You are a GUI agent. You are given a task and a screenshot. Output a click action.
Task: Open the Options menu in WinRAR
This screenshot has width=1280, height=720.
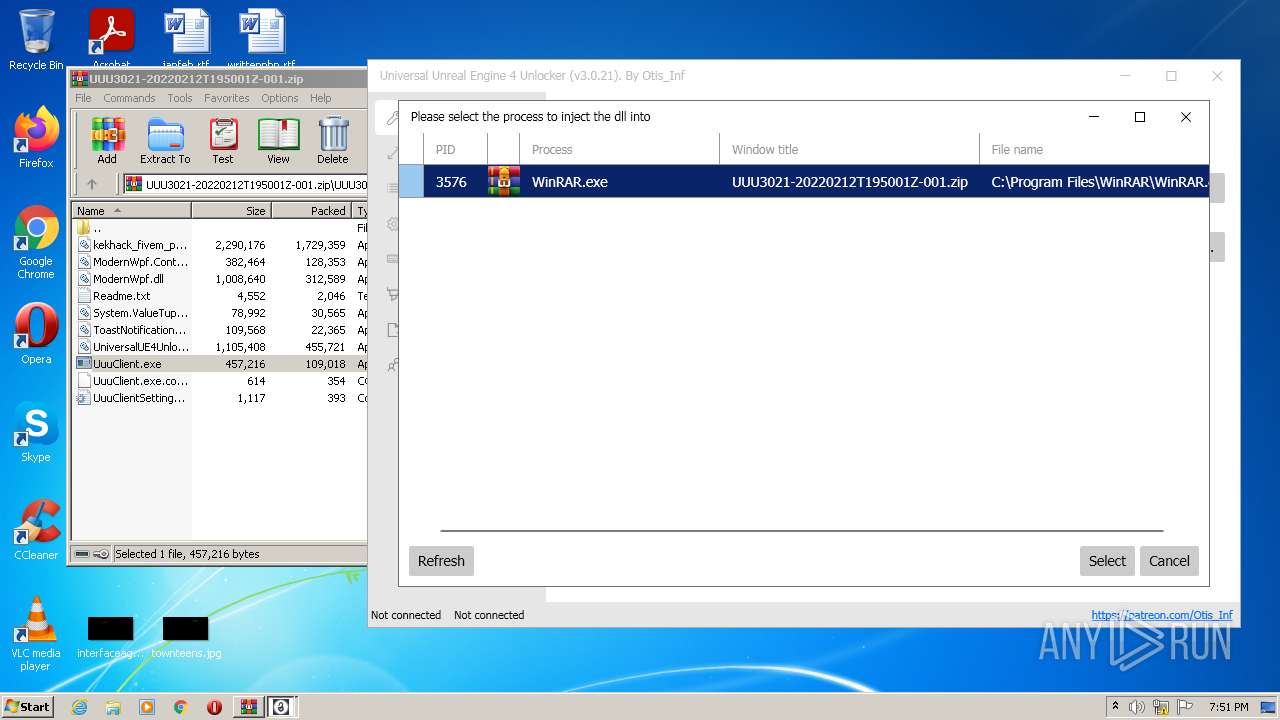coord(280,98)
